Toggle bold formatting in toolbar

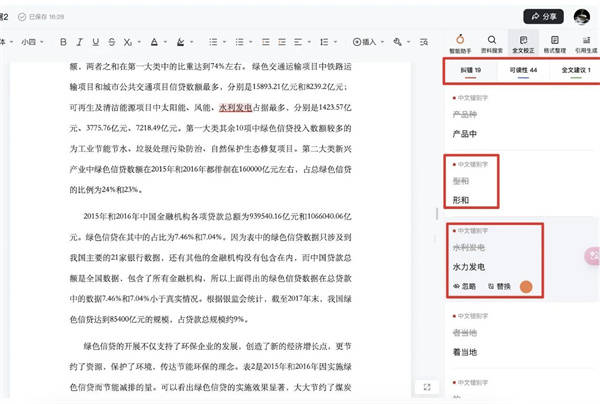tap(63, 42)
